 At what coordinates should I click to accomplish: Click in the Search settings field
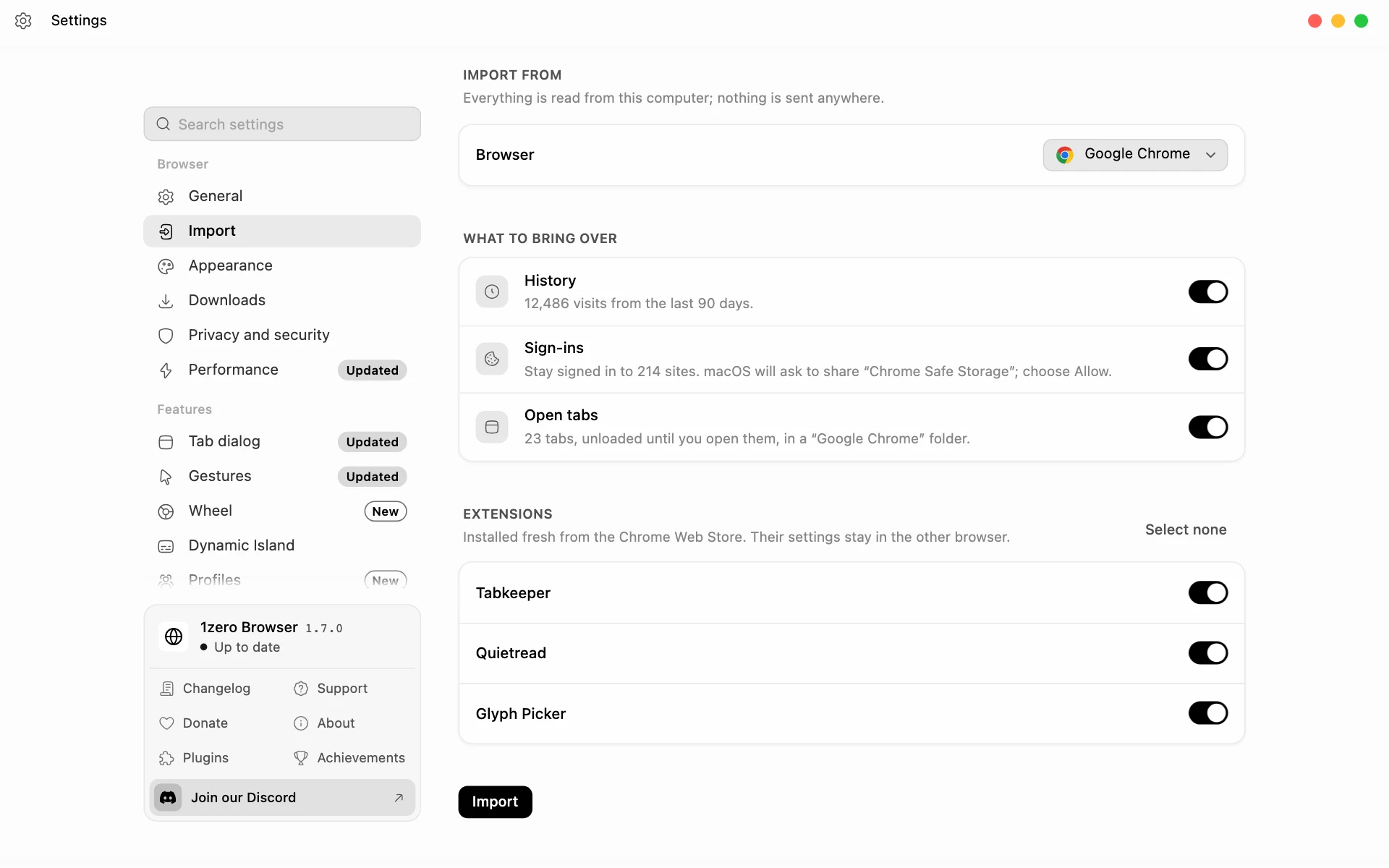tap(282, 124)
